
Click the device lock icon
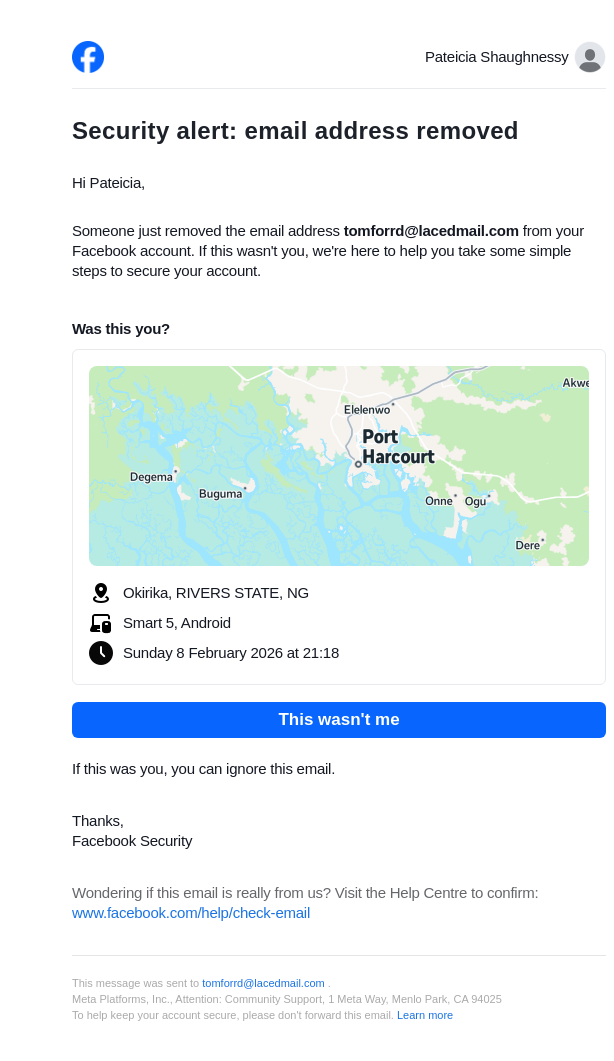click(100, 623)
